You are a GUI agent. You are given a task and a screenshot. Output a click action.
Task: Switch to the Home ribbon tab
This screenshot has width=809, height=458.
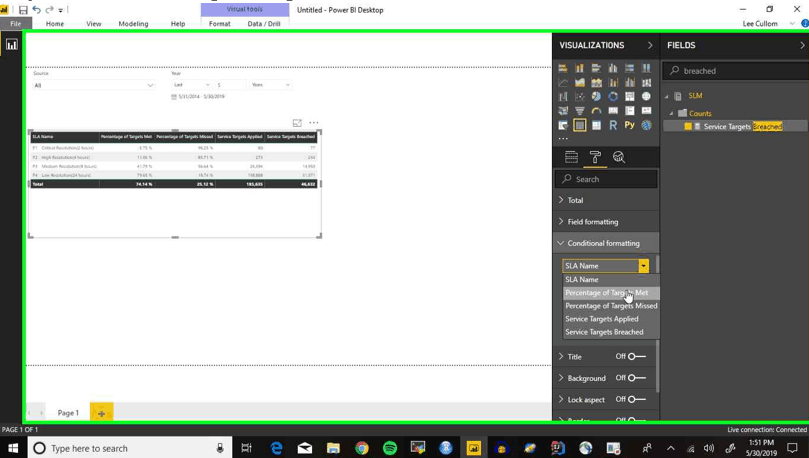(x=55, y=24)
